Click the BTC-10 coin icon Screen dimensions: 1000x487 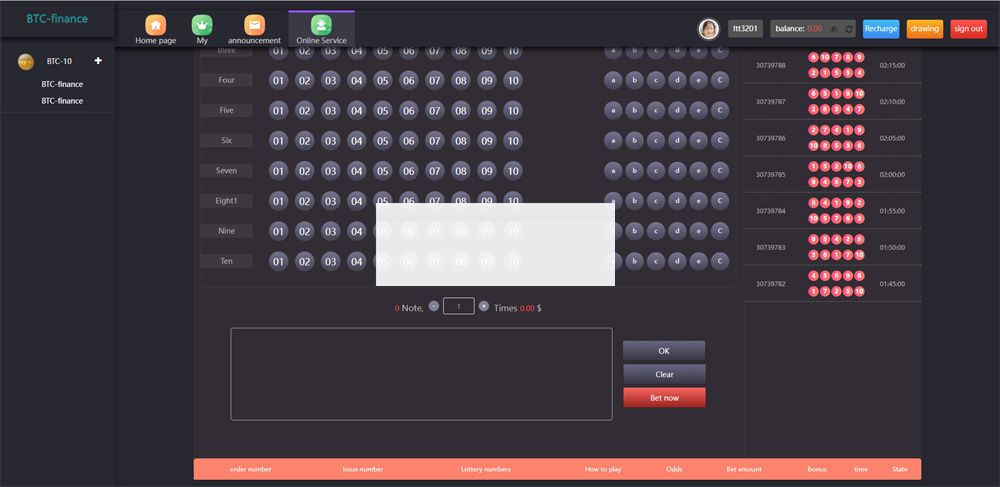(x=27, y=62)
